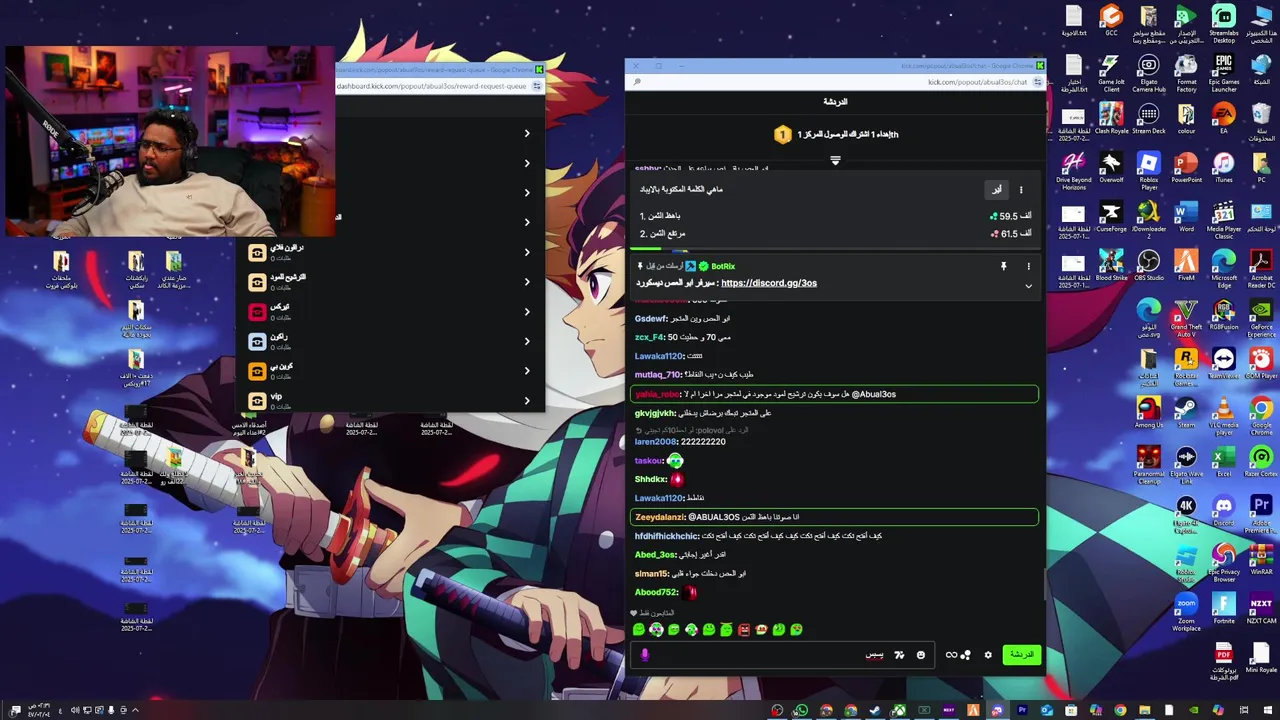Click the reward-request-queue window address bar

coord(430,86)
